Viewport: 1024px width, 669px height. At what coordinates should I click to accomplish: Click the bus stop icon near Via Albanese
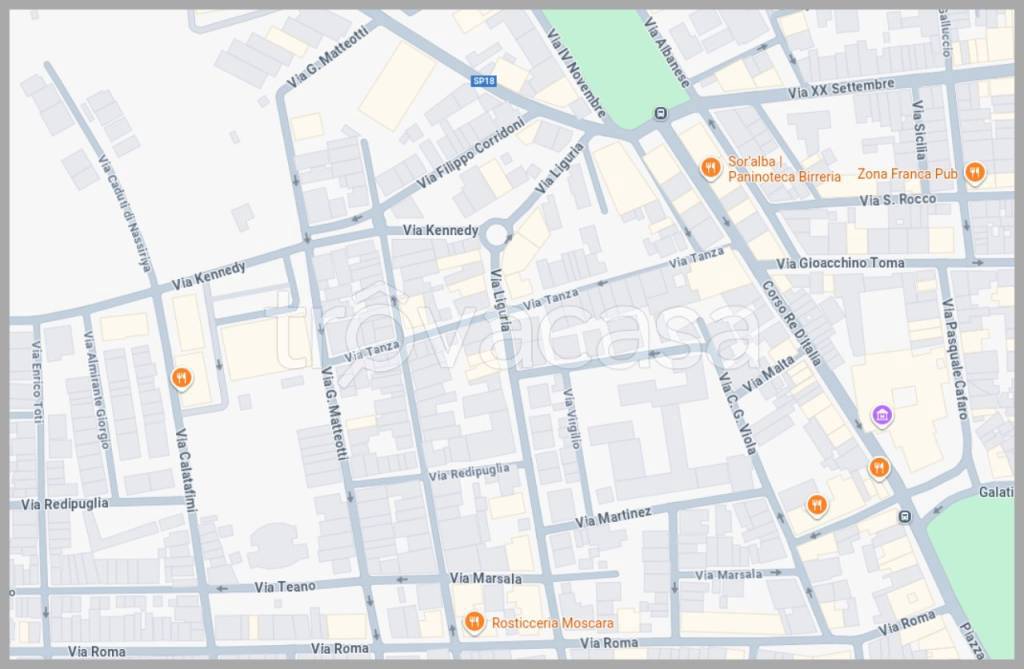click(660, 113)
